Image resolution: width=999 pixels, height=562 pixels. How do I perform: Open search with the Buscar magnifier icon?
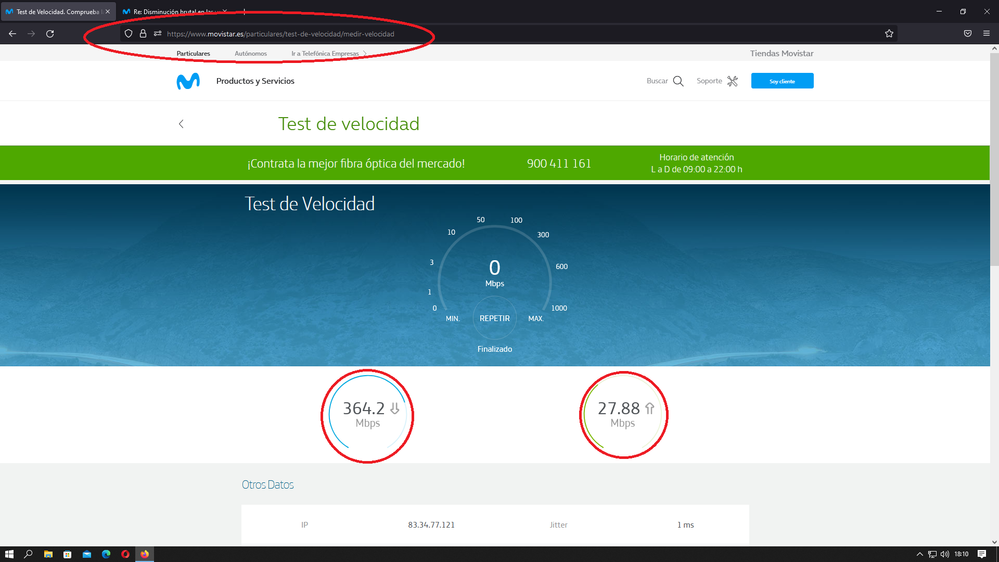click(x=678, y=81)
